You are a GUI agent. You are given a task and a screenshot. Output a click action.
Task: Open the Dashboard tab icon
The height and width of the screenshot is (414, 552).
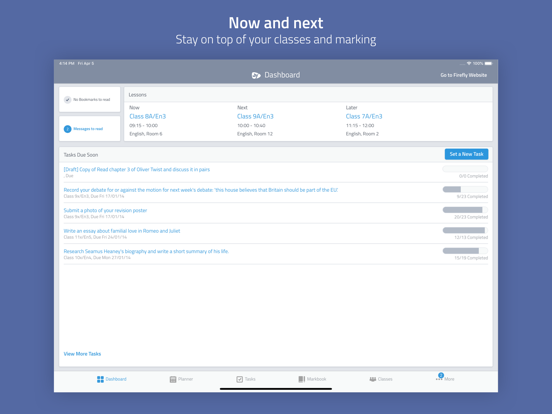(100, 379)
